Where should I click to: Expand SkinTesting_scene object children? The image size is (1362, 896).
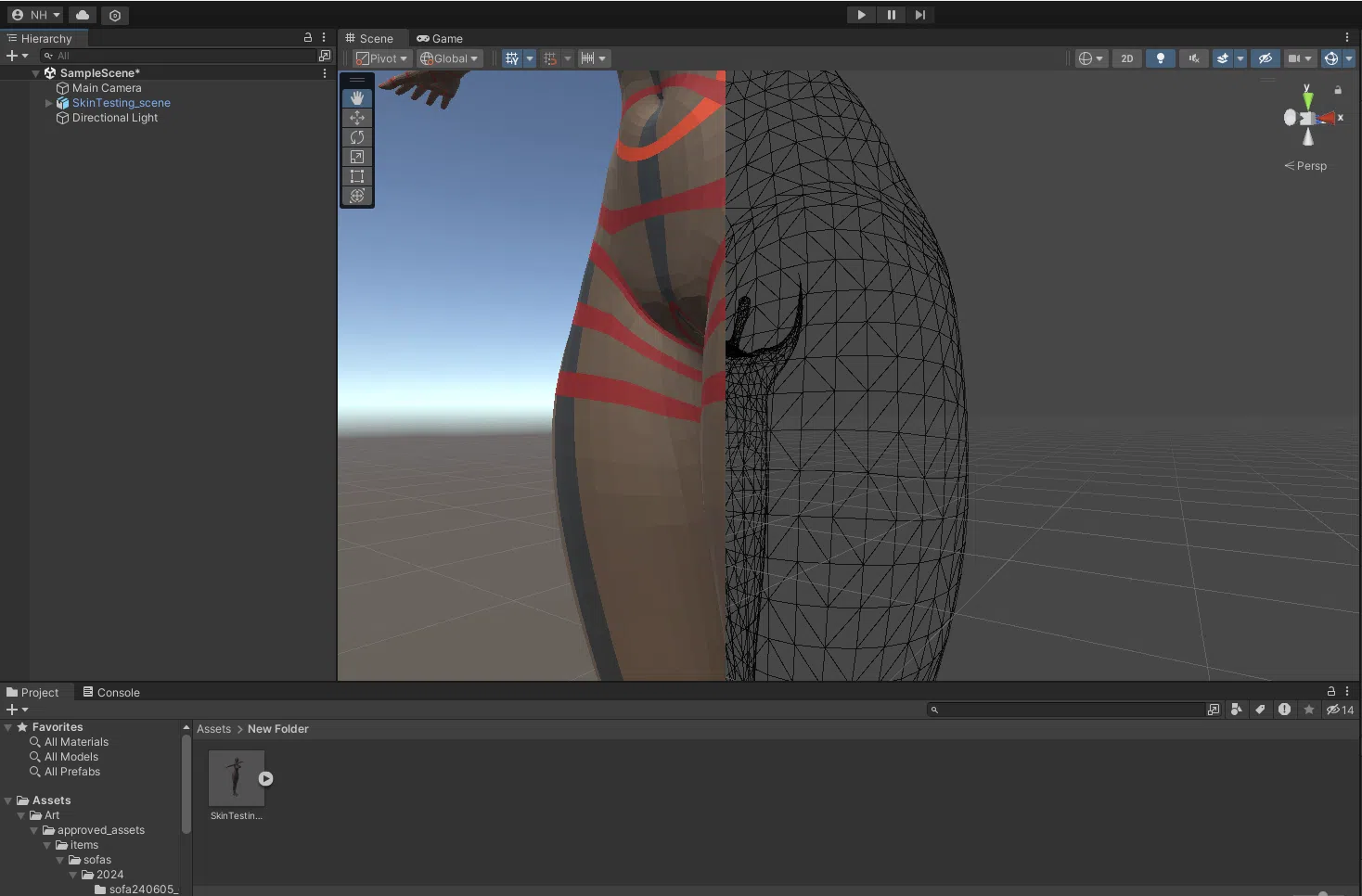coord(49,103)
